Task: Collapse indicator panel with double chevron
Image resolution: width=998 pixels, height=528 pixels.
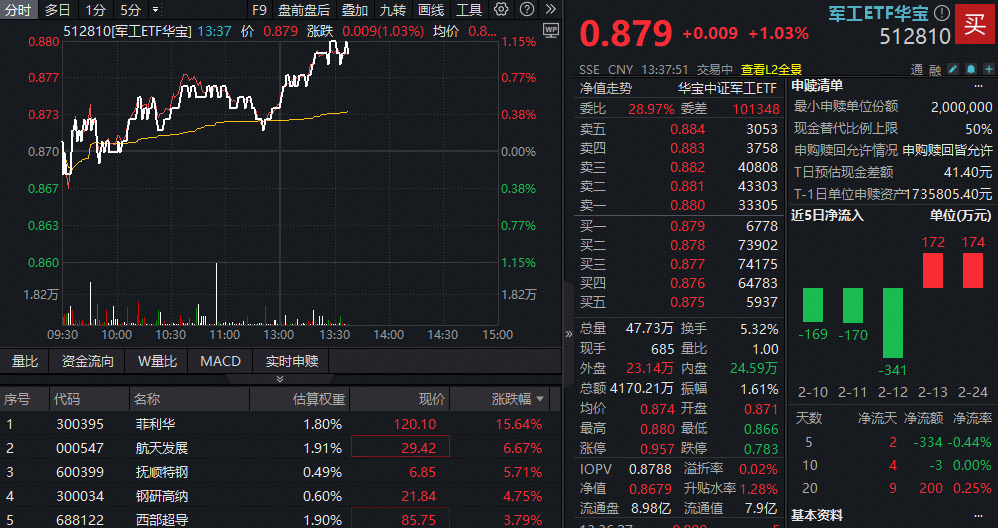Action: point(280,379)
